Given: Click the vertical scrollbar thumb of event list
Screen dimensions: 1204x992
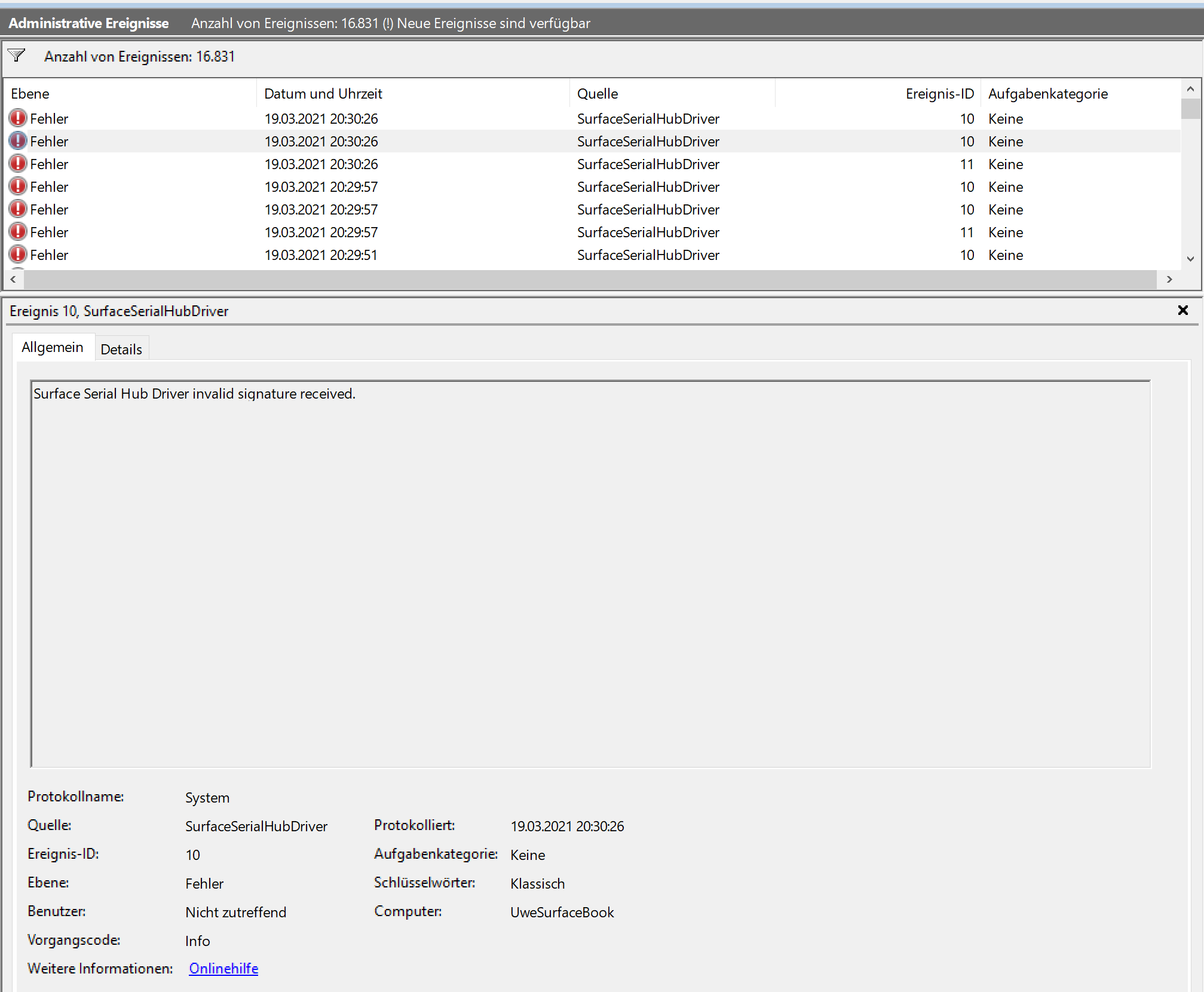Looking at the screenshot, I should 1190,109.
